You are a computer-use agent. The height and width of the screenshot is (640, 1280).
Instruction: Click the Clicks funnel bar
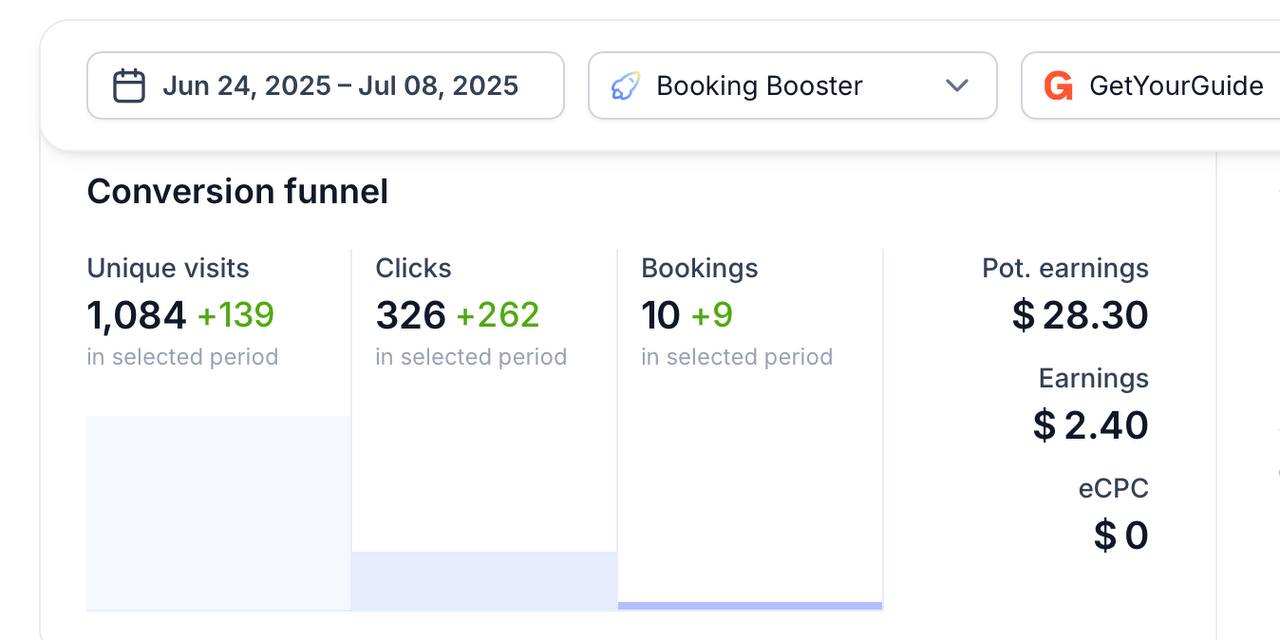tap(484, 580)
